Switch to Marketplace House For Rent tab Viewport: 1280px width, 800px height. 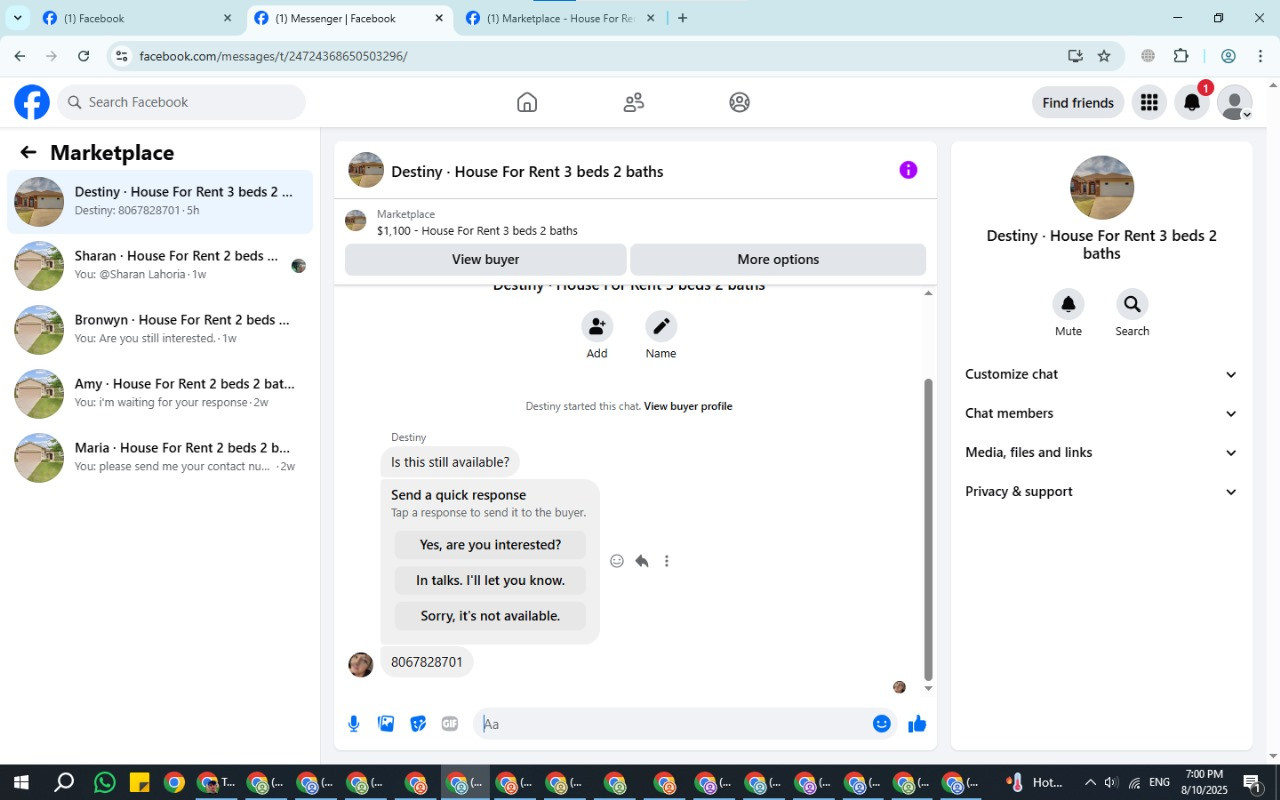tap(558, 18)
